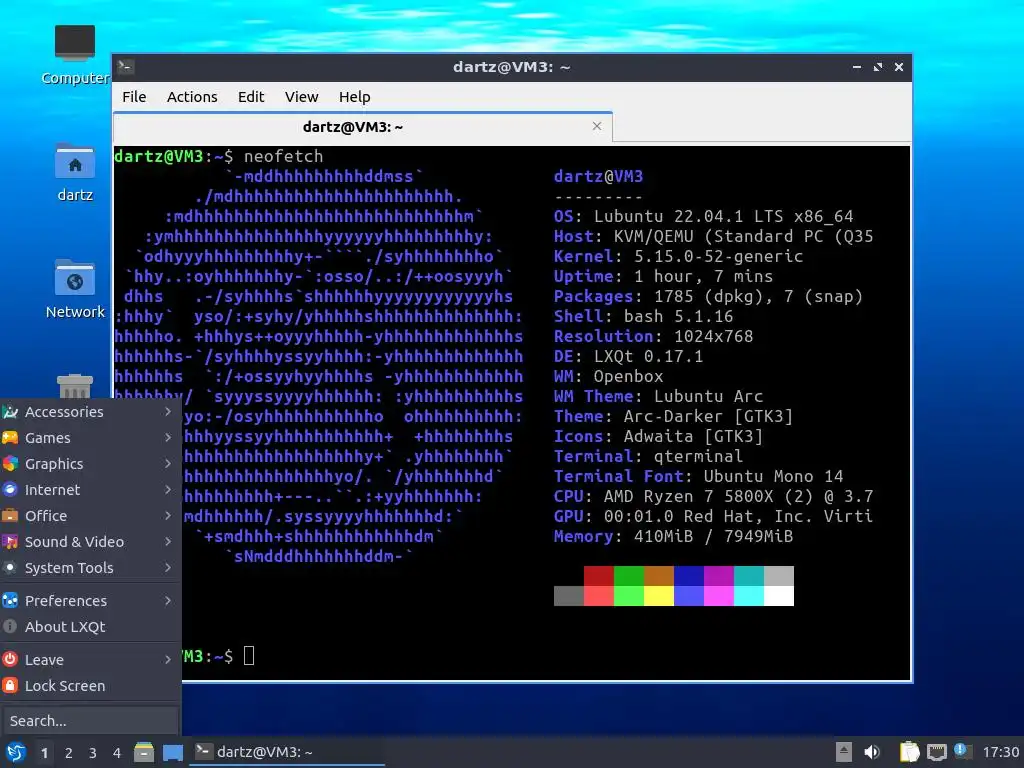Open the File menu in QTerminal
1024x768 pixels.
pyautogui.click(x=134, y=97)
